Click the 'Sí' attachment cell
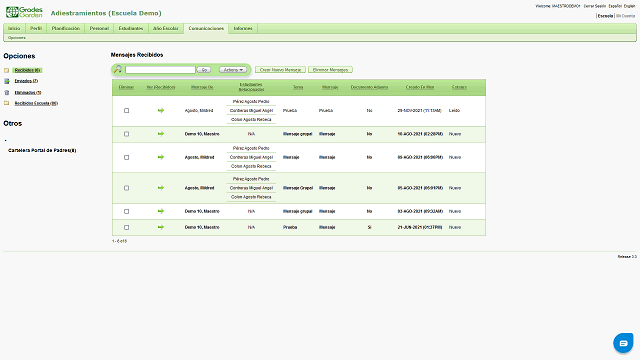This screenshot has width=640, height=360. pyautogui.click(x=369, y=227)
